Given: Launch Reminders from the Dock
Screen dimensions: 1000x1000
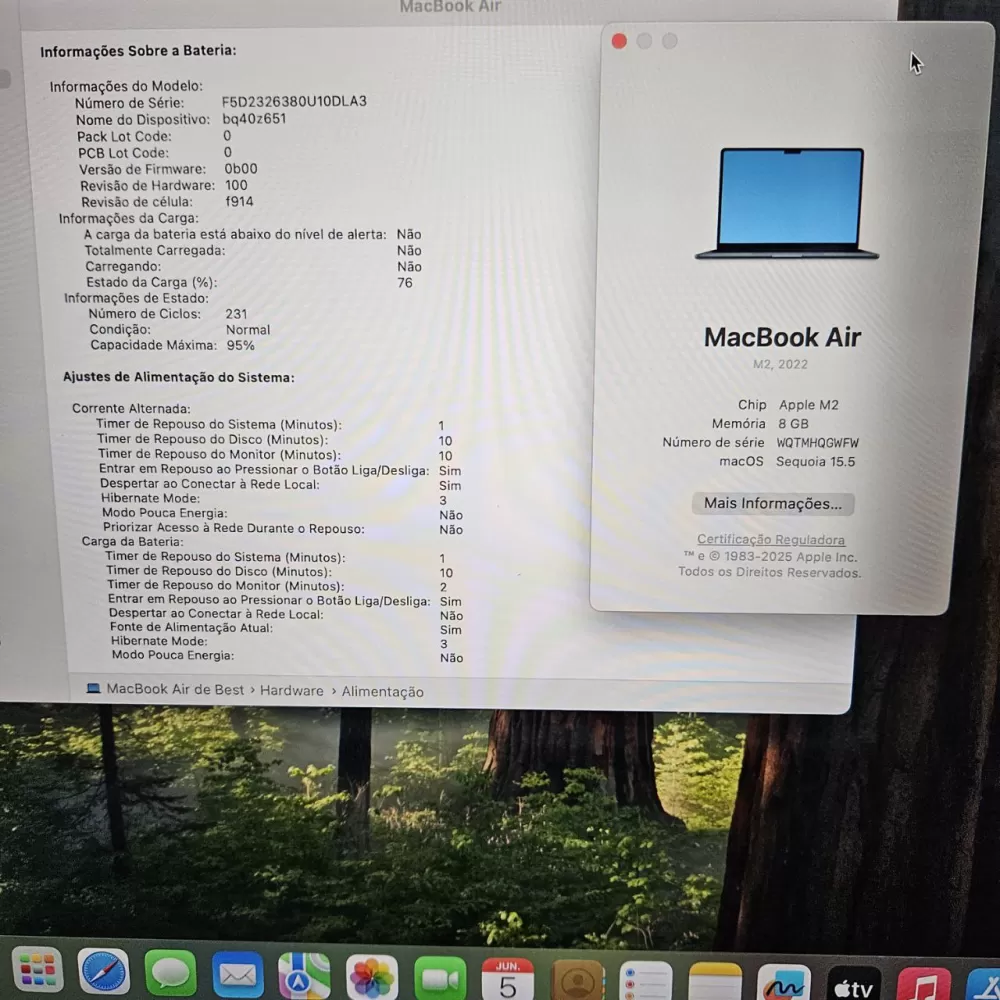Looking at the screenshot, I should click(x=646, y=981).
